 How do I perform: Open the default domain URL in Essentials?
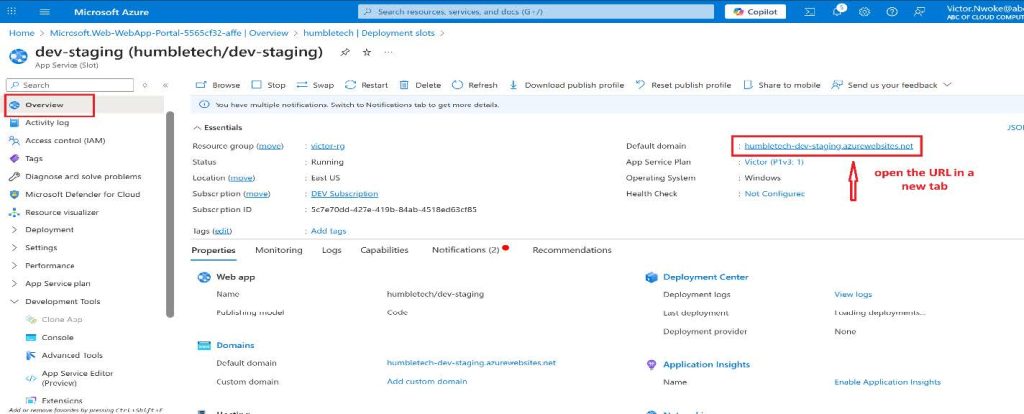[829, 146]
